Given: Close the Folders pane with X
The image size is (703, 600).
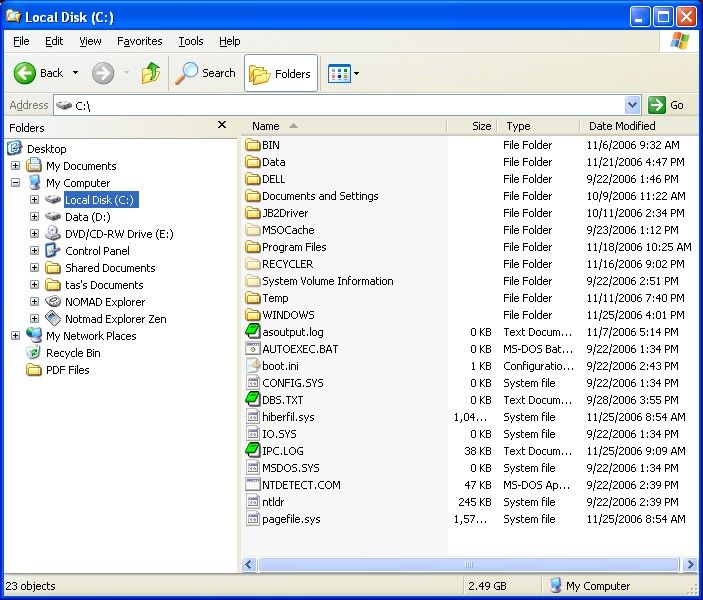Looking at the screenshot, I should (x=221, y=125).
